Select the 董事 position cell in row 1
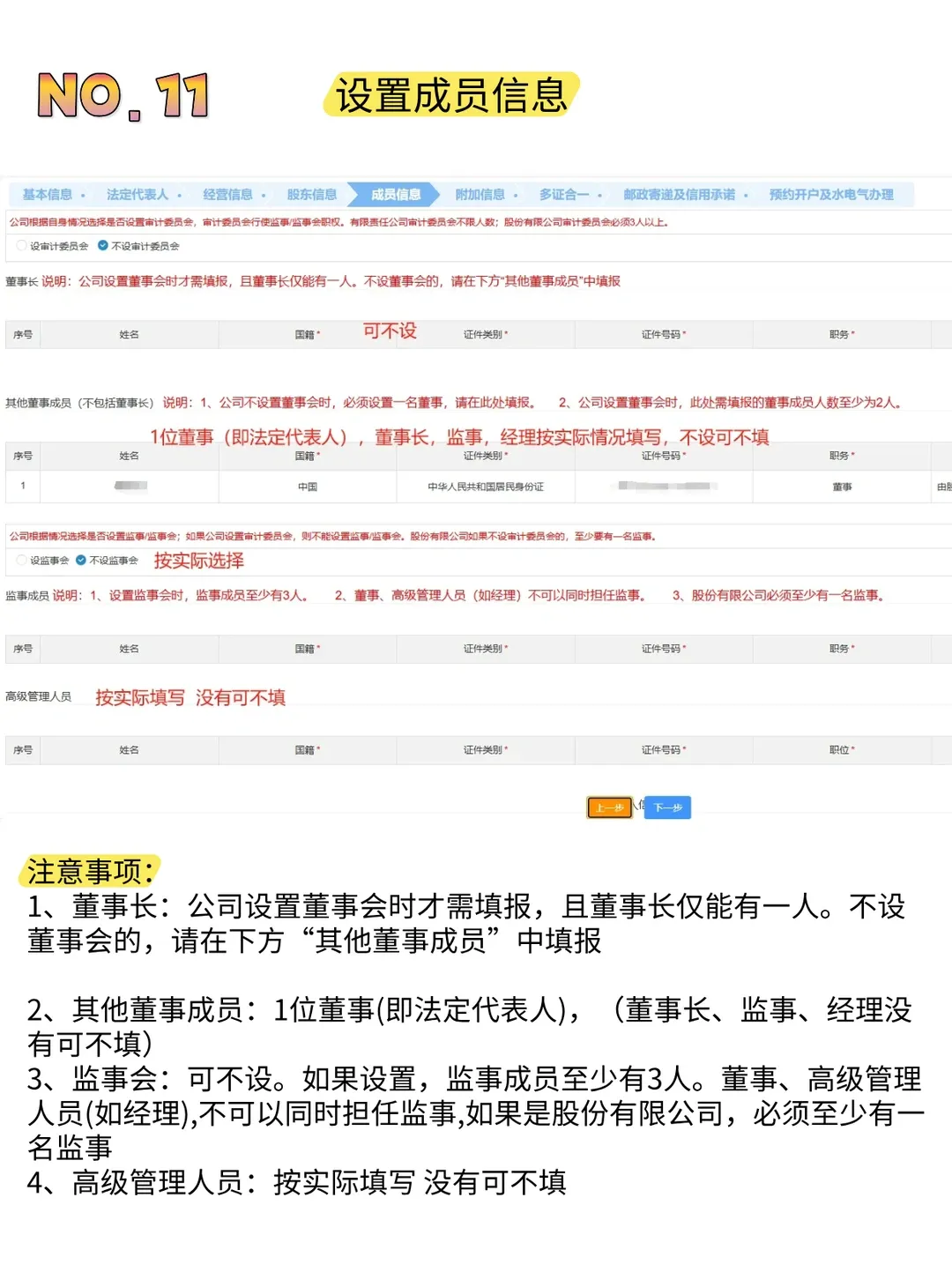The height and width of the screenshot is (1272, 952). (x=842, y=486)
